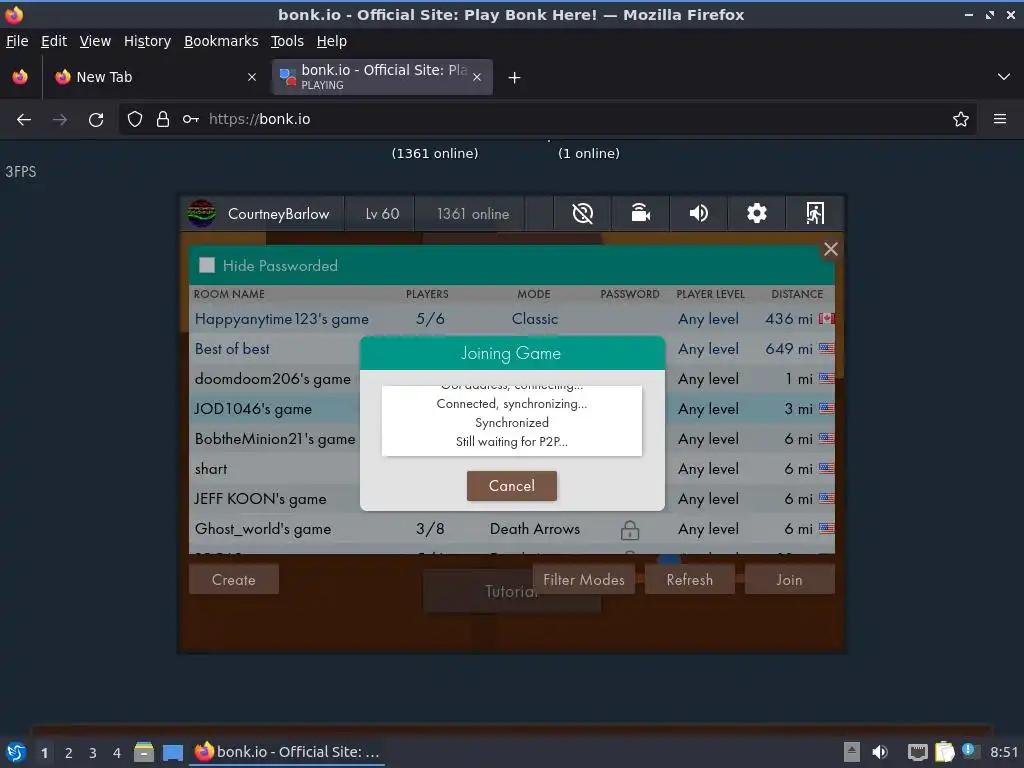Bookmark this page with the star
1024x768 pixels.
(x=961, y=119)
